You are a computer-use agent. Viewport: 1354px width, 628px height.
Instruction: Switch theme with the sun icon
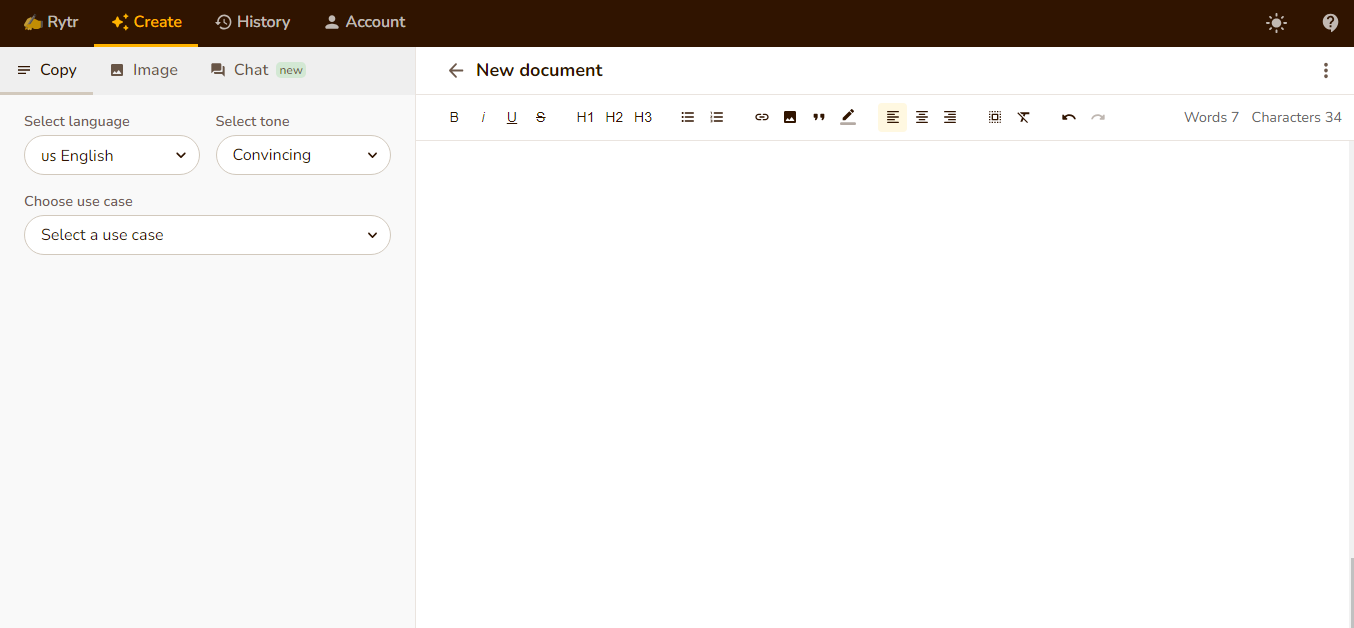[x=1276, y=22]
